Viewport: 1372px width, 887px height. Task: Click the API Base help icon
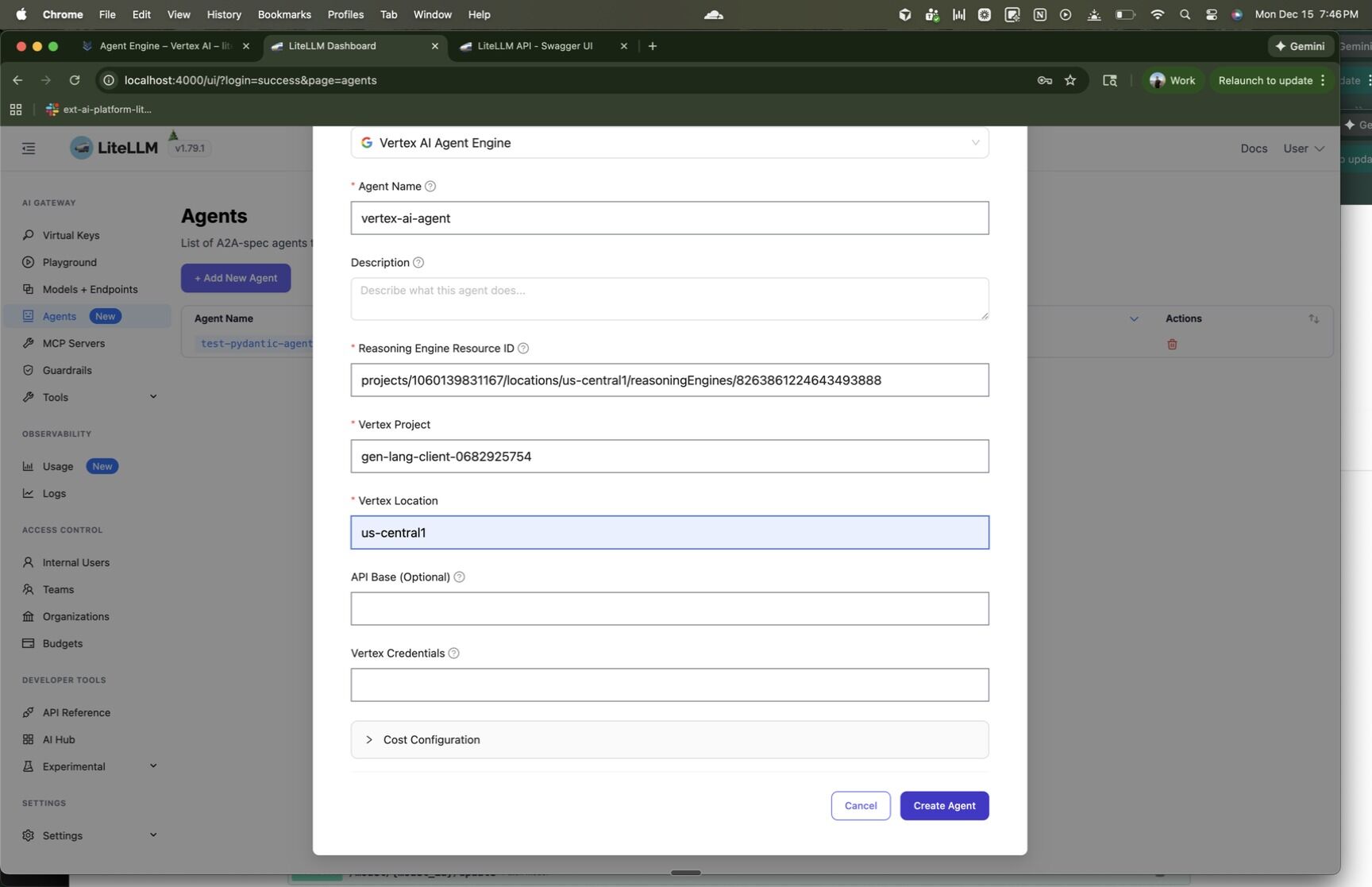coord(459,577)
